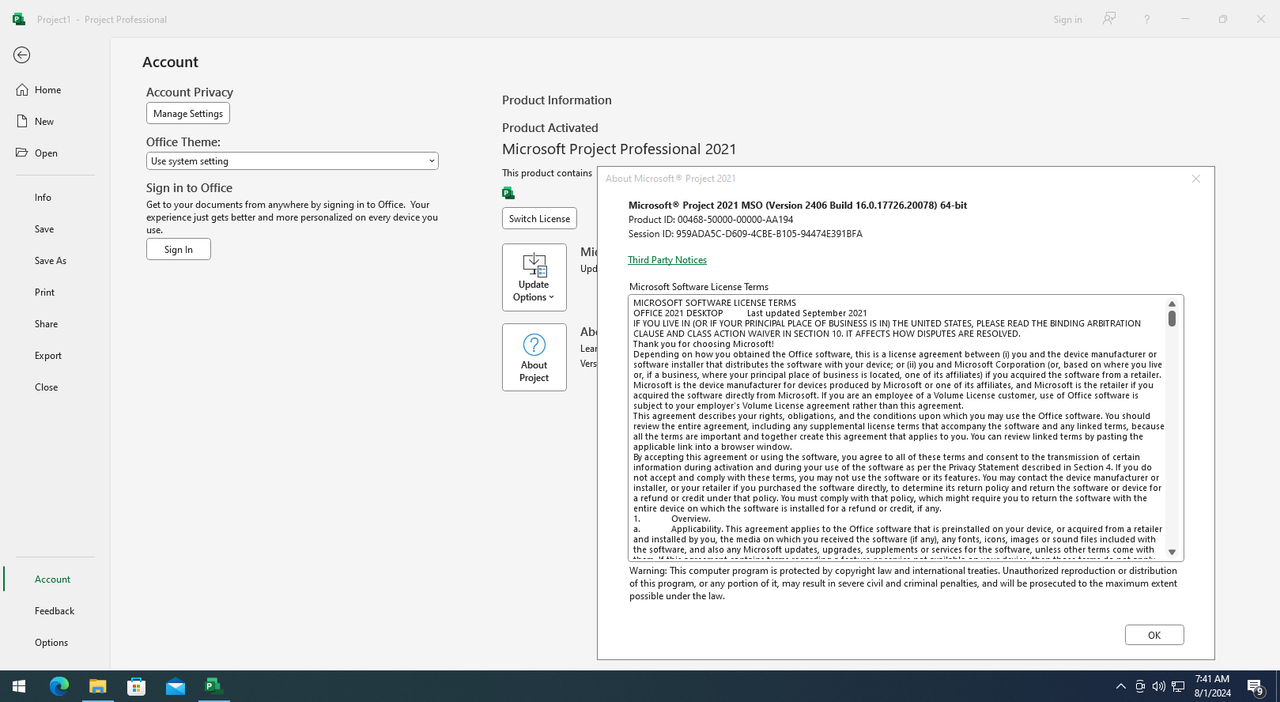Click the volume icon in system tray

tap(1159, 686)
